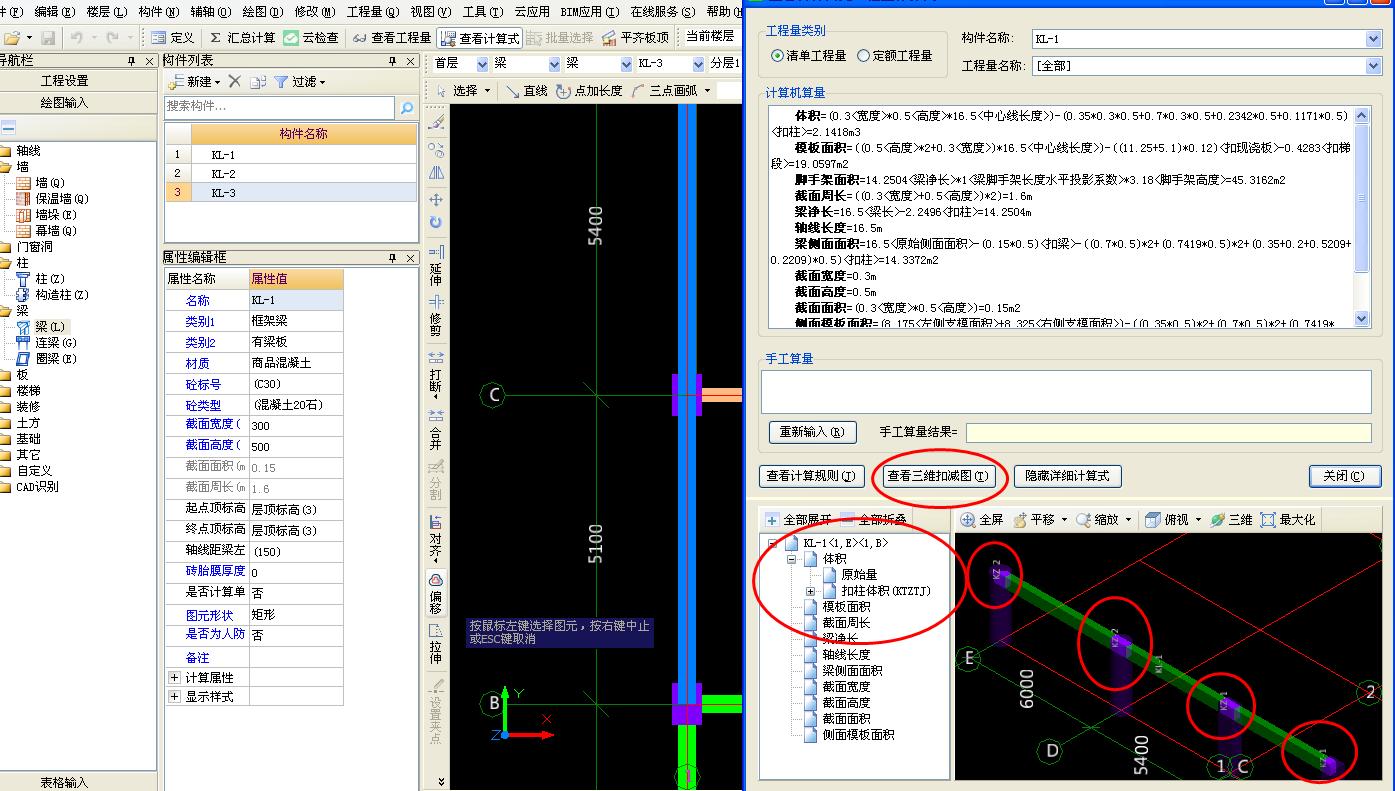Select 模板面积 item in result tree
The height and width of the screenshot is (791, 1395).
pos(846,607)
